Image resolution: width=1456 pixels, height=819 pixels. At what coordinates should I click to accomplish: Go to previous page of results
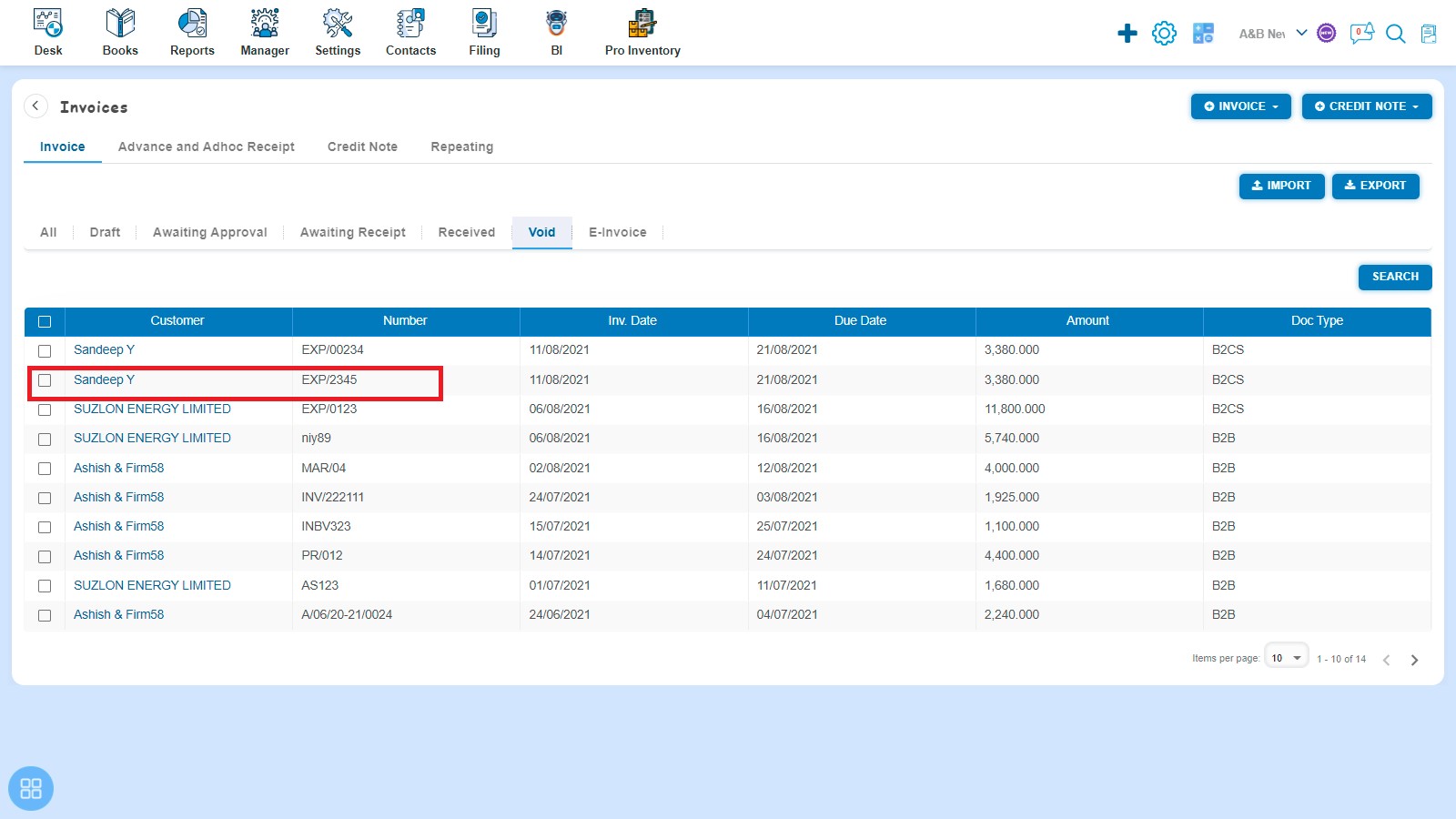[1386, 660]
